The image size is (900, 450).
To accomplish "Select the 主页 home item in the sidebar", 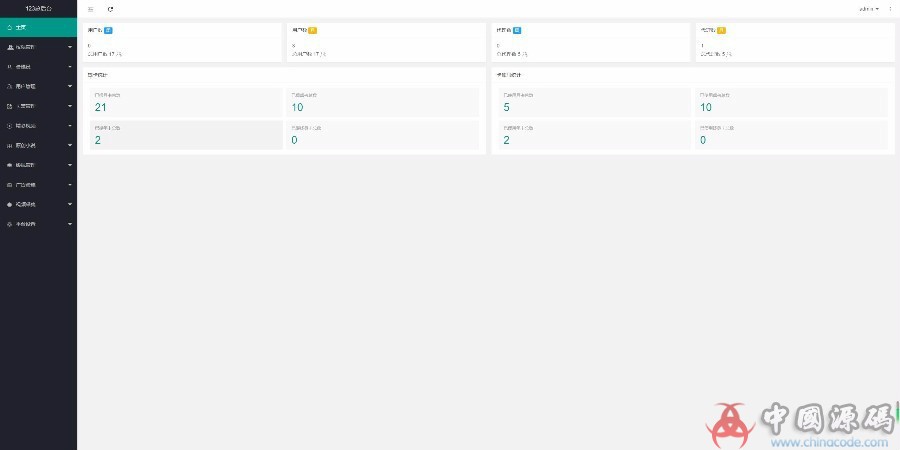I will click(38, 27).
